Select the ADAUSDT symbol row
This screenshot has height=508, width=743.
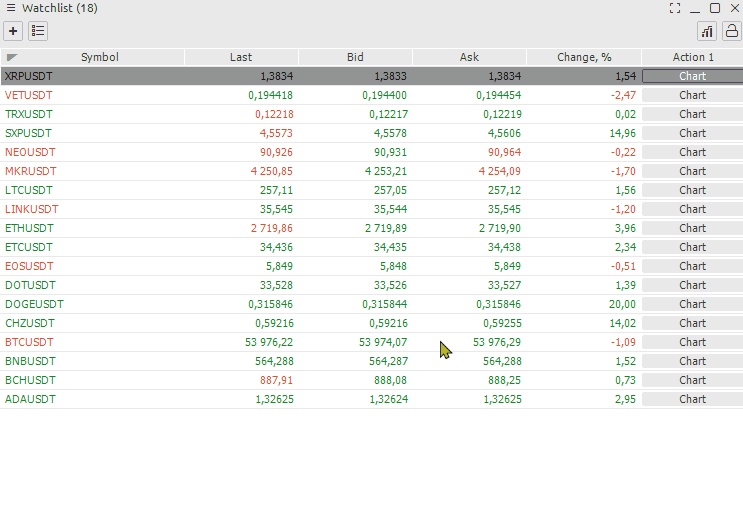tap(31, 399)
